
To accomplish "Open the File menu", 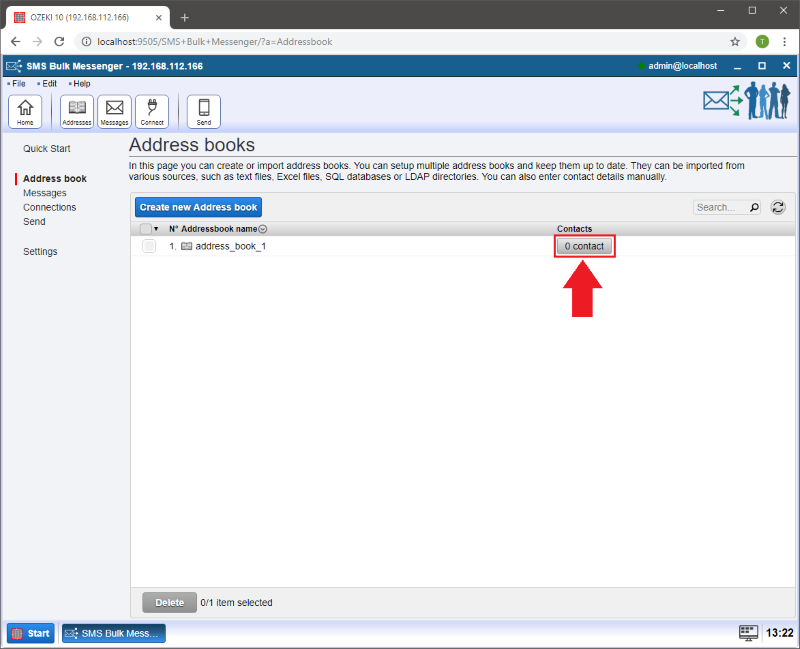I will [x=18, y=83].
